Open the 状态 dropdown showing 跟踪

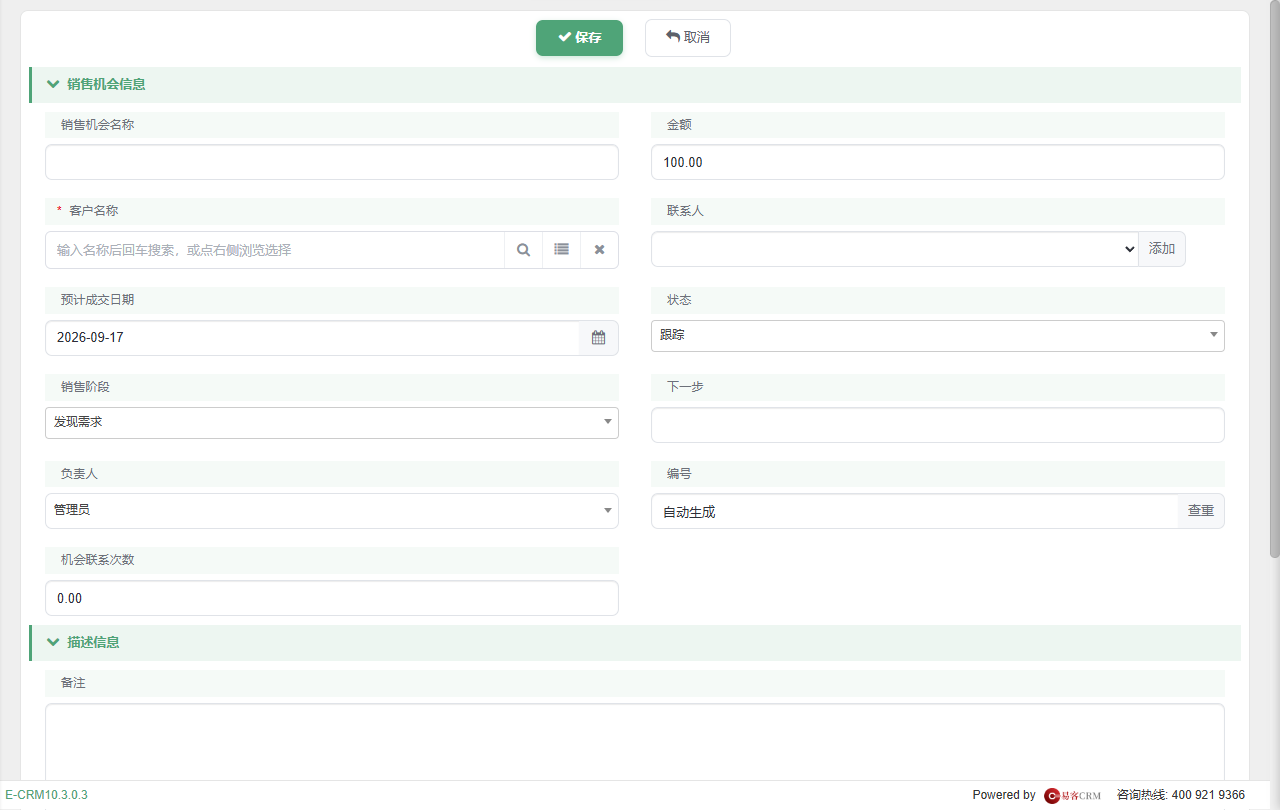point(938,336)
